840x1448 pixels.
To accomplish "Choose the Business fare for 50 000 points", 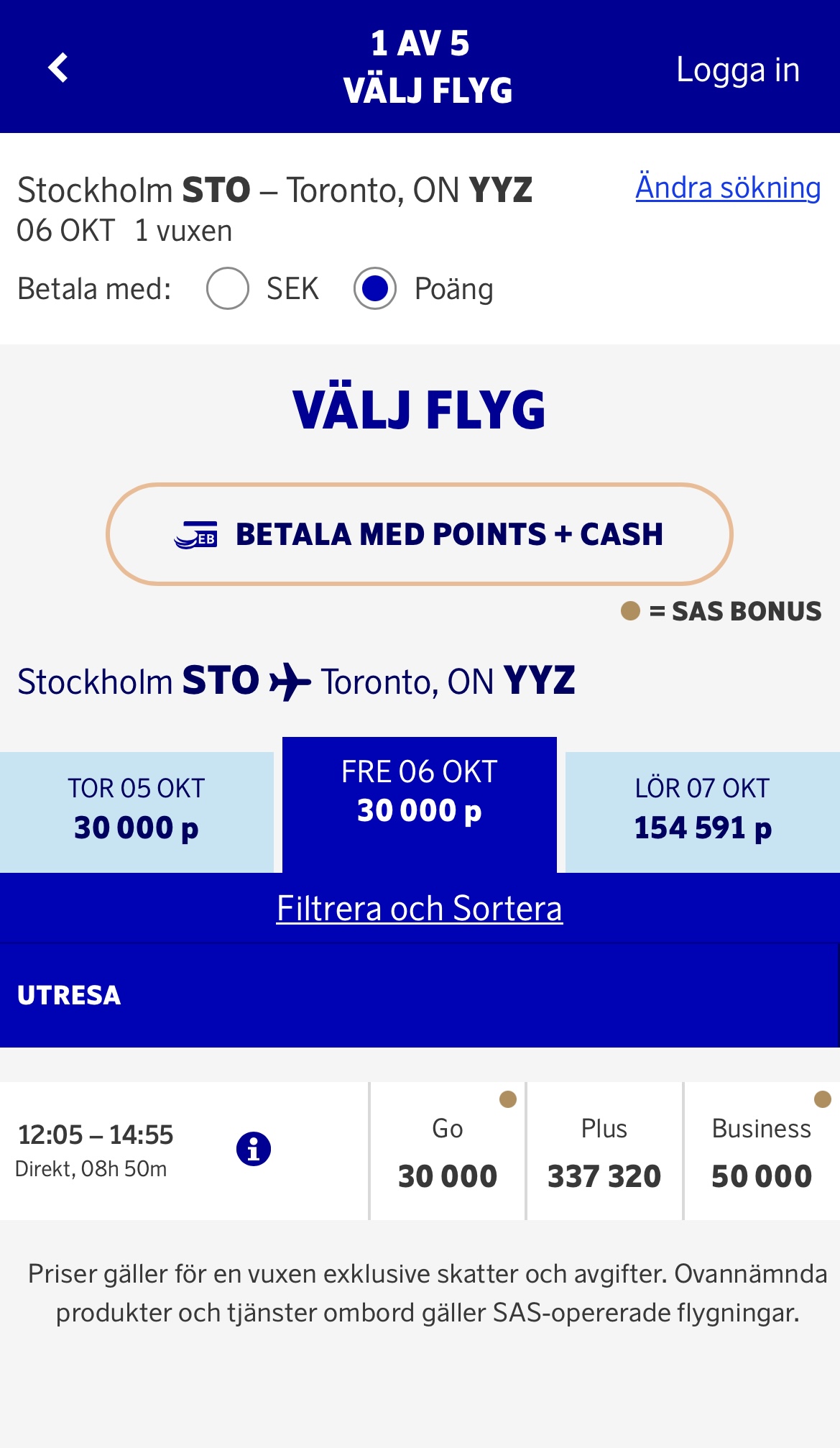I will (x=762, y=1152).
